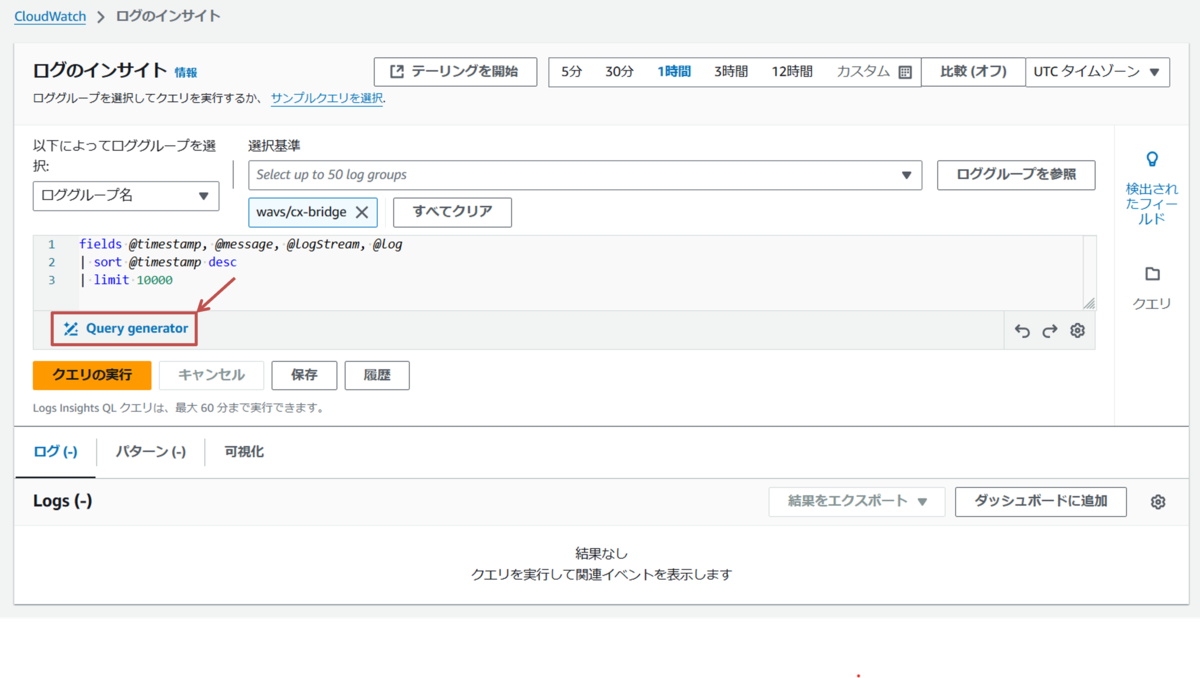The width and height of the screenshot is (1200, 678).
Task: Open the 情報 info link
Action: pyautogui.click(x=186, y=72)
